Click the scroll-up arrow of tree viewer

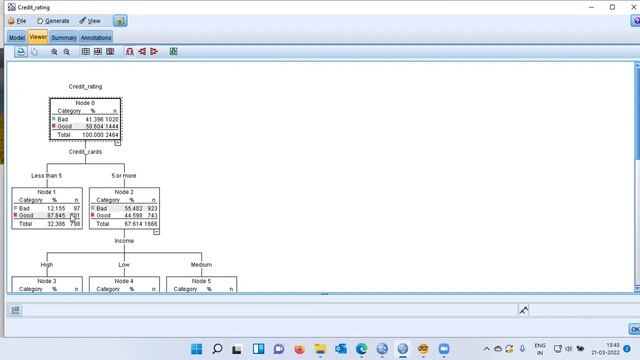637,64
